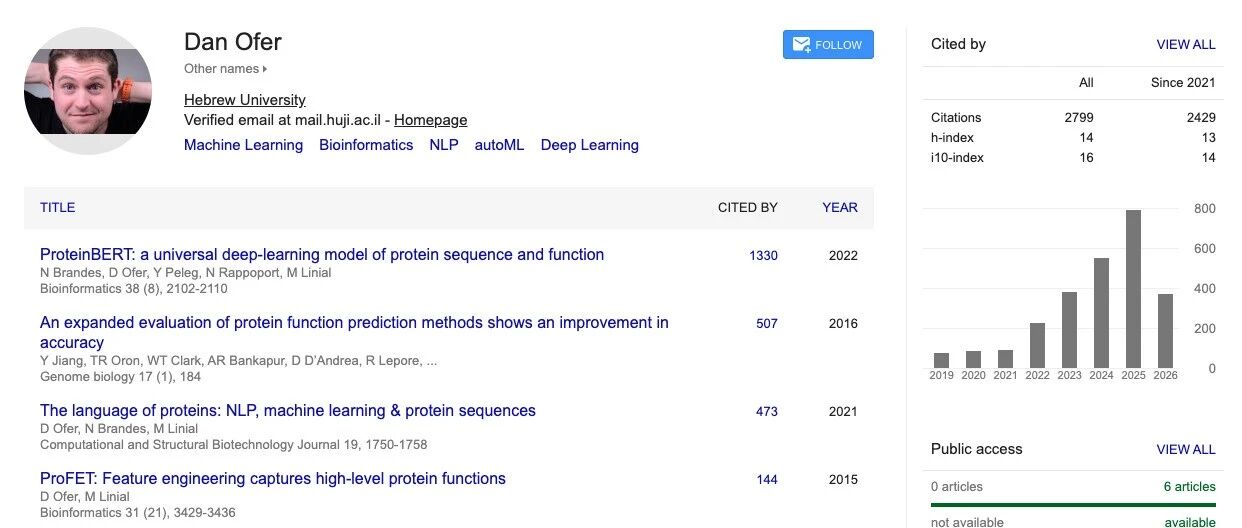Open the 6 articles available link
This screenshot has width=1242, height=528.
(1190, 487)
